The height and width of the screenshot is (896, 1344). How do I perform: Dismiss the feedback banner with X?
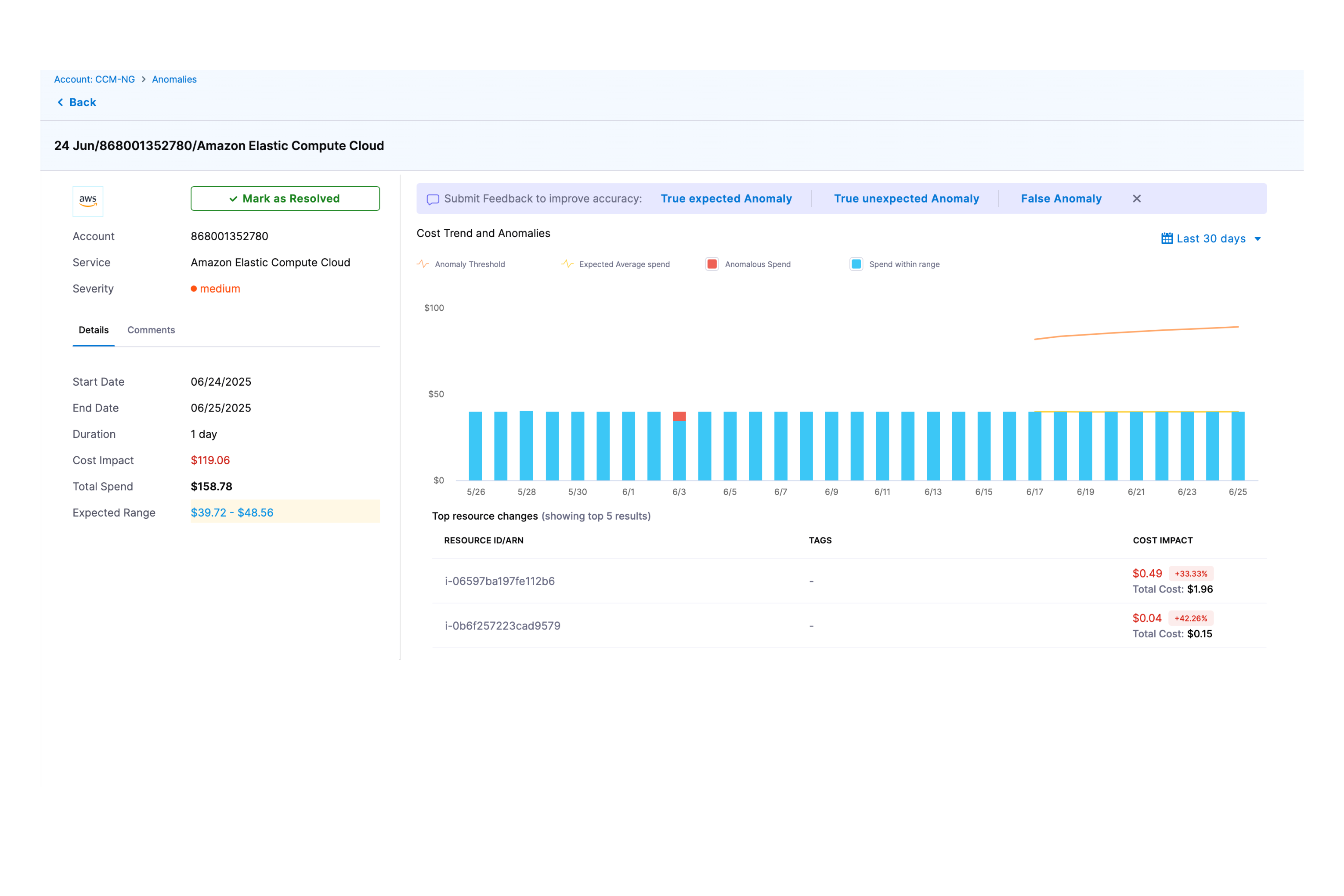pyautogui.click(x=1136, y=198)
